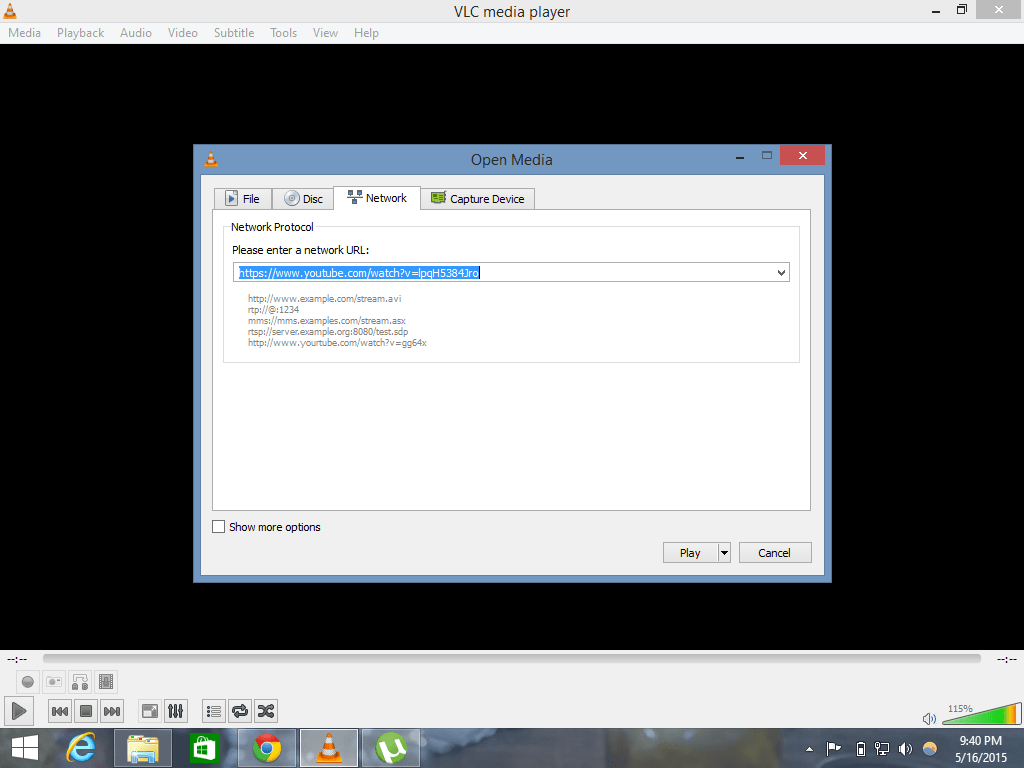Start playback with the main play button
This screenshot has width=1024, height=768.
pos(19,711)
